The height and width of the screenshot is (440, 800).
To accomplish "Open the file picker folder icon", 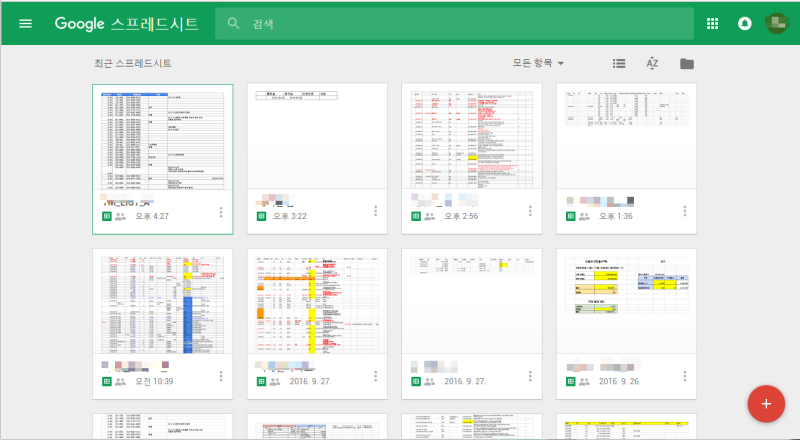I will (x=687, y=63).
